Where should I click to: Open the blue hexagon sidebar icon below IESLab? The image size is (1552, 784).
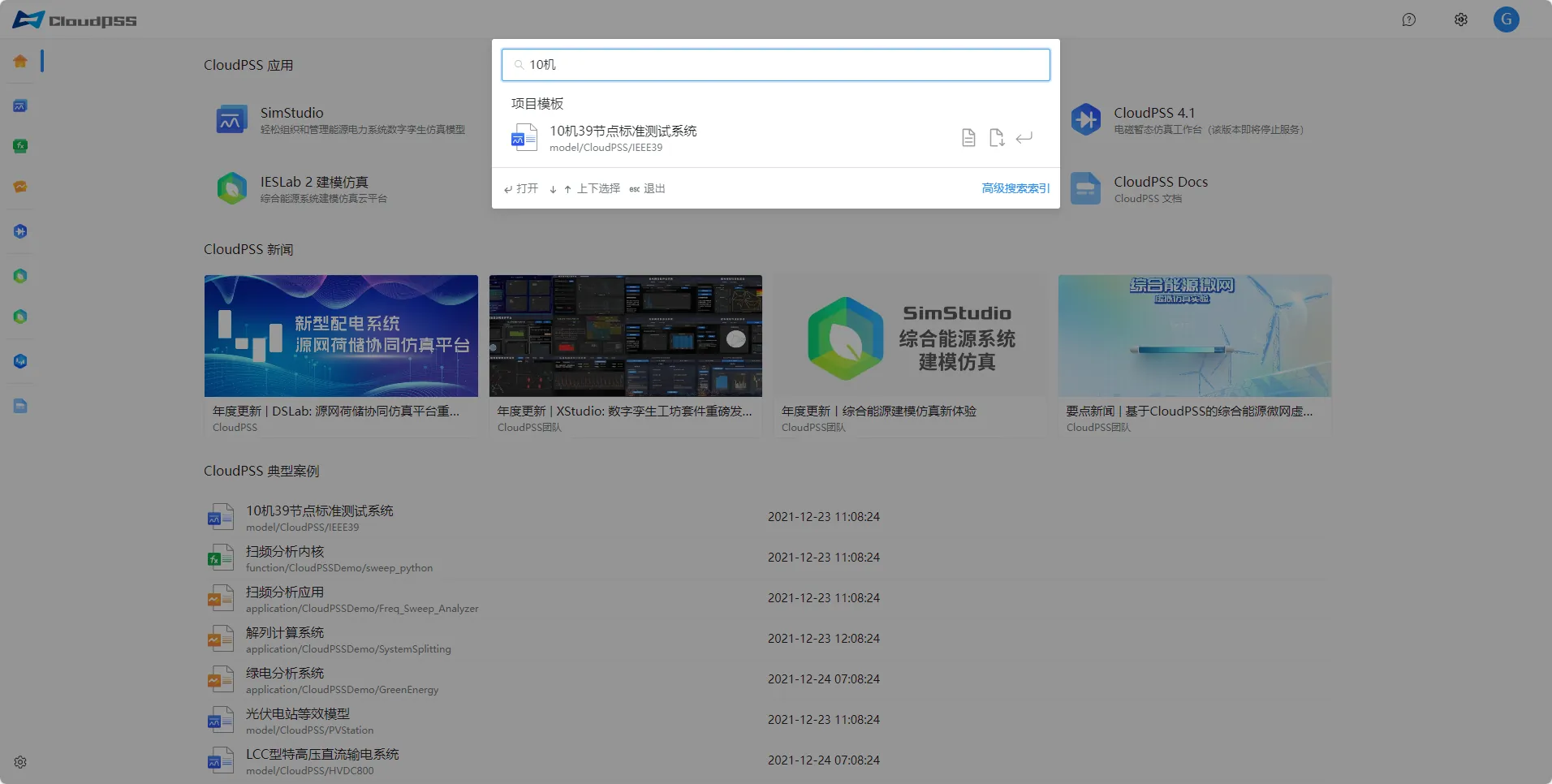[x=20, y=361]
